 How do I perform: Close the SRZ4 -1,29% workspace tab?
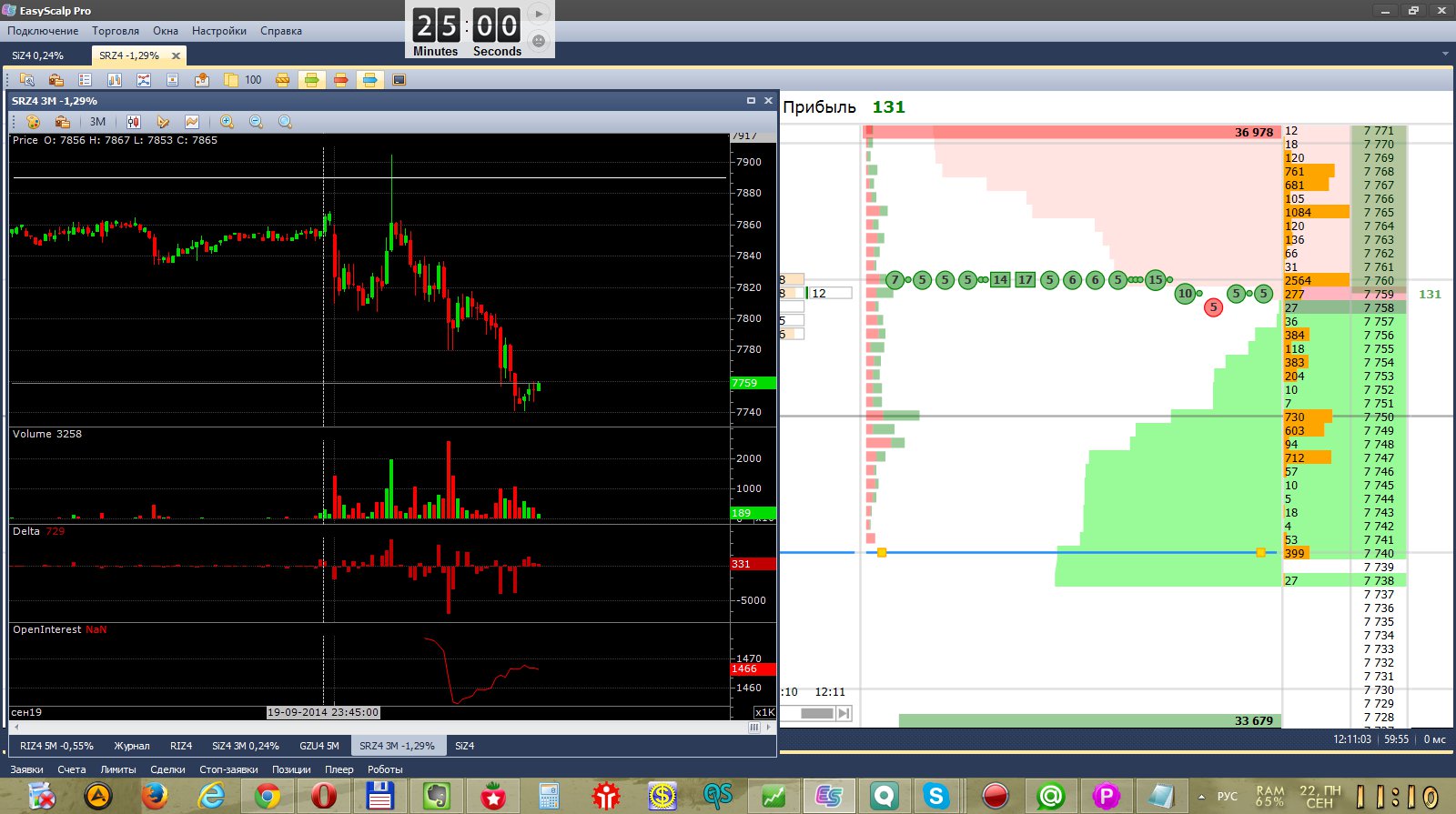[176, 55]
